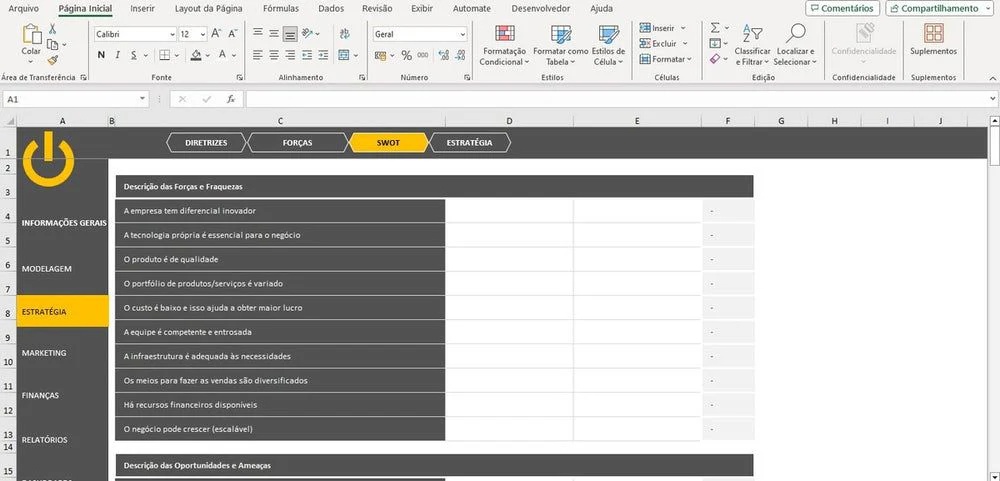Click the AutoSum sigma icon
The image size is (1000, 481).
click(x=715, y=28)
